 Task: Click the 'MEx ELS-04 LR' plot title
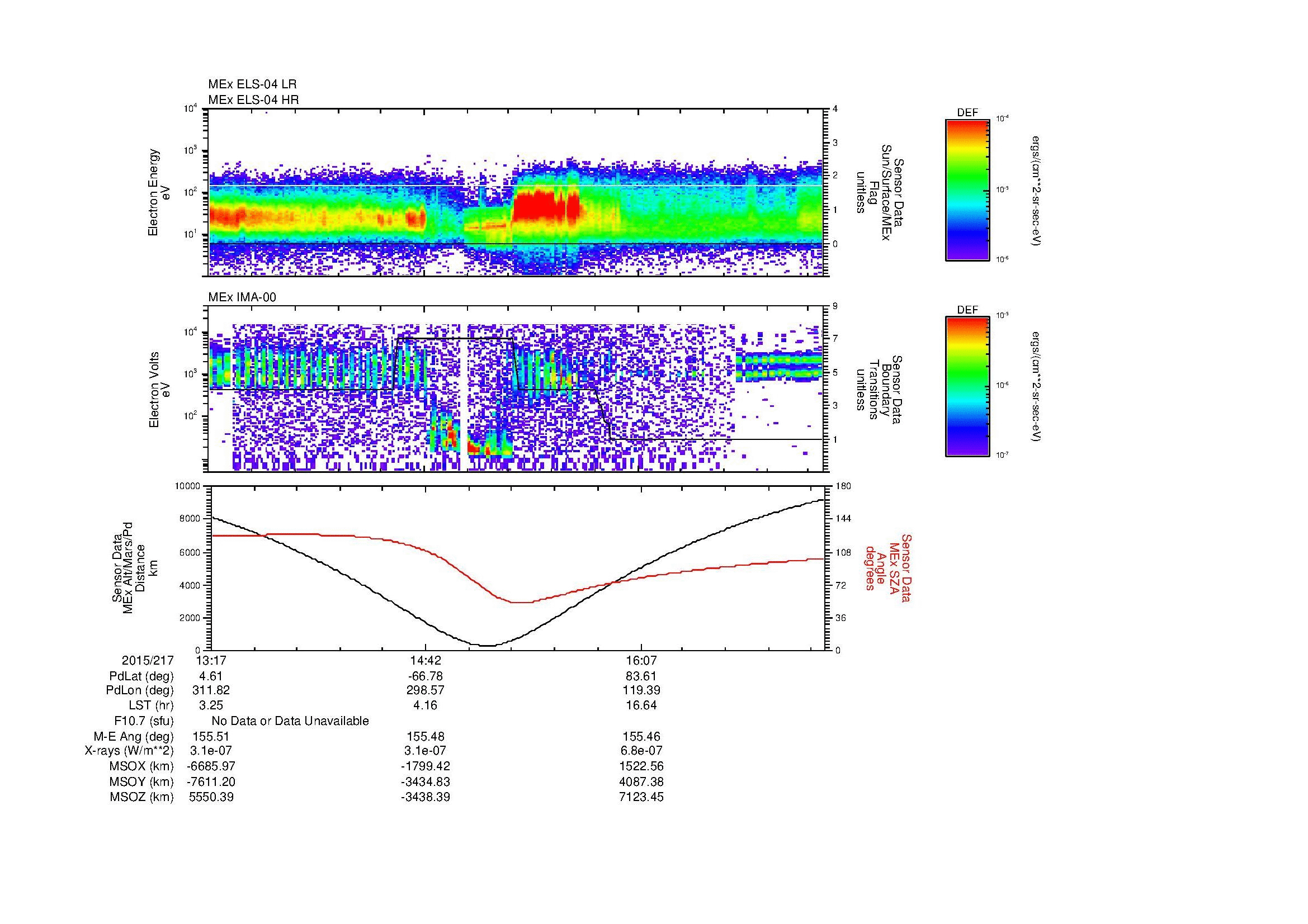coord(252,84)
